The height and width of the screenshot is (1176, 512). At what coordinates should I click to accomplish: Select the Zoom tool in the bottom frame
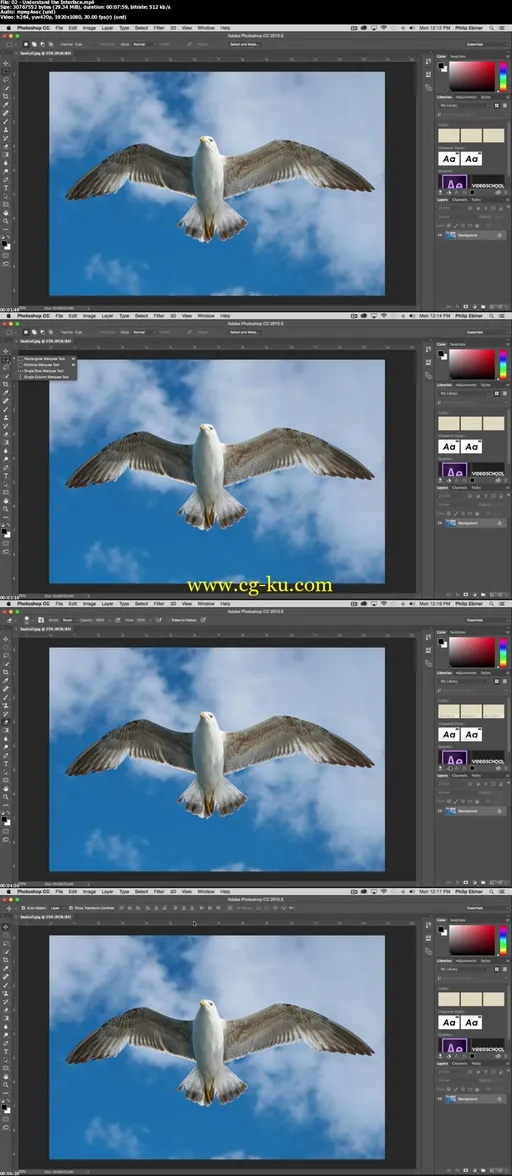click(5, 1084)
